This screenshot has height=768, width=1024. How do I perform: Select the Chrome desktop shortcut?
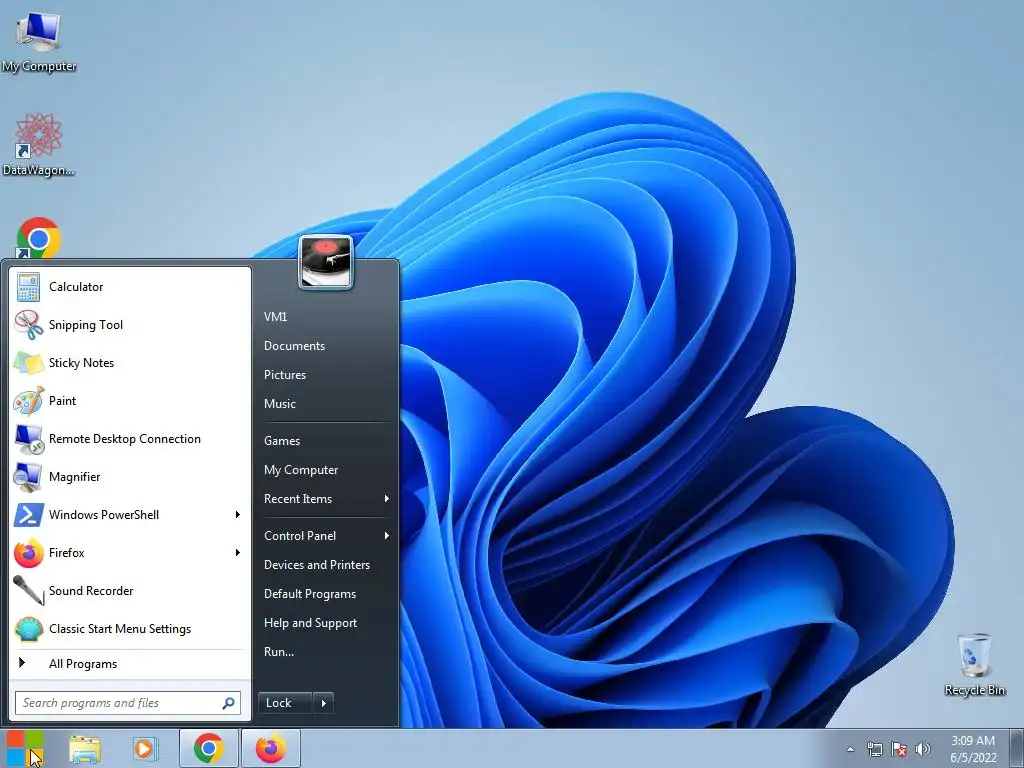tap(39, 238)
